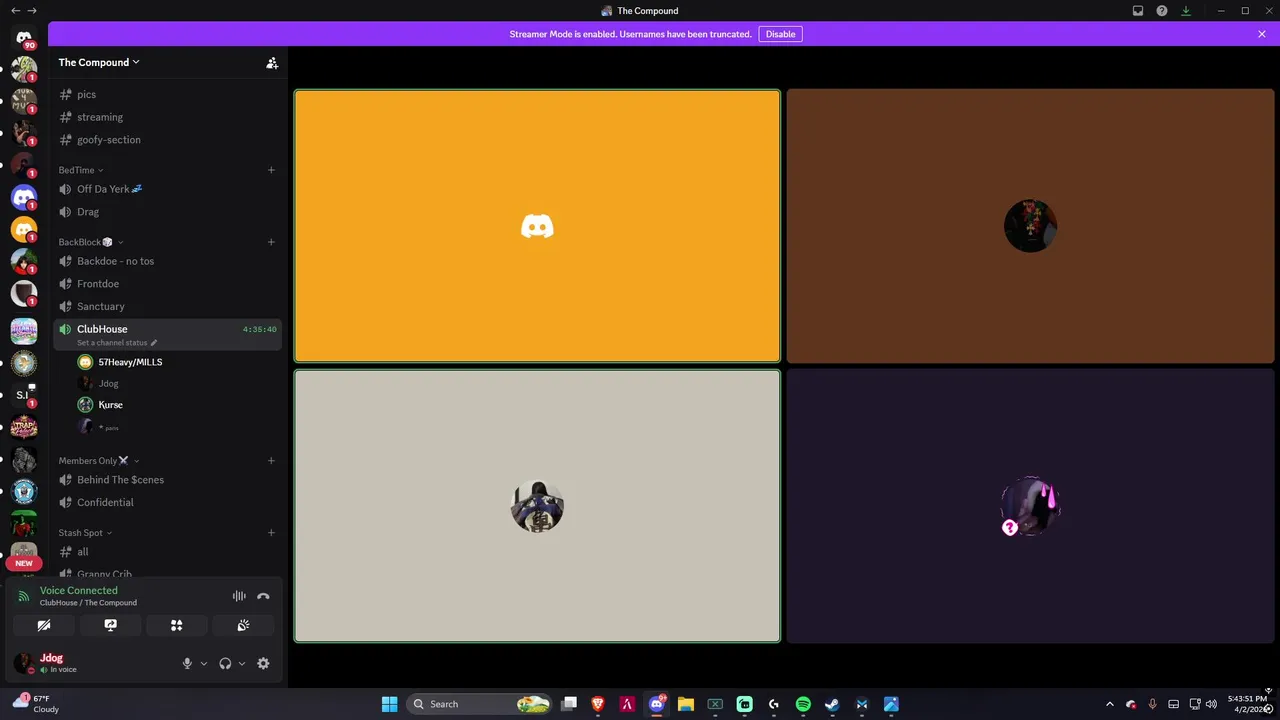Collapse the Stash Spot category
Image resolution: width=1280 pixels, height=720 pixels.
tap(85, 533)
